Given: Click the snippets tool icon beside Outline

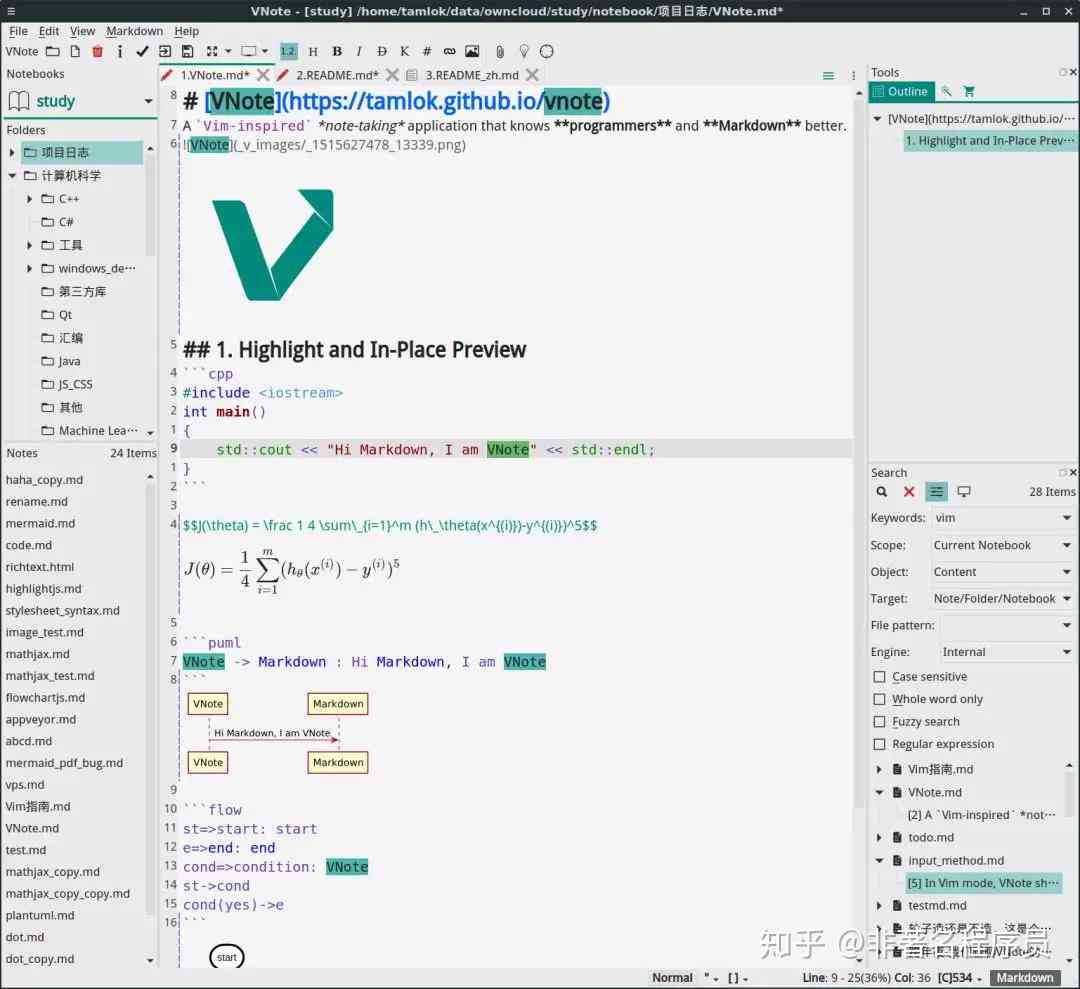Looking at the screenshot, I should coord(946,91).
